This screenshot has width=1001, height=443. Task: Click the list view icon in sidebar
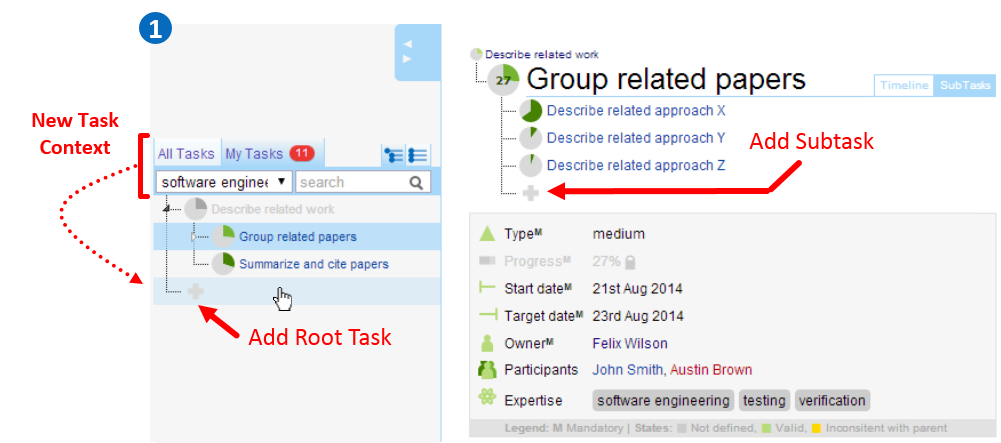coord(418,155)
